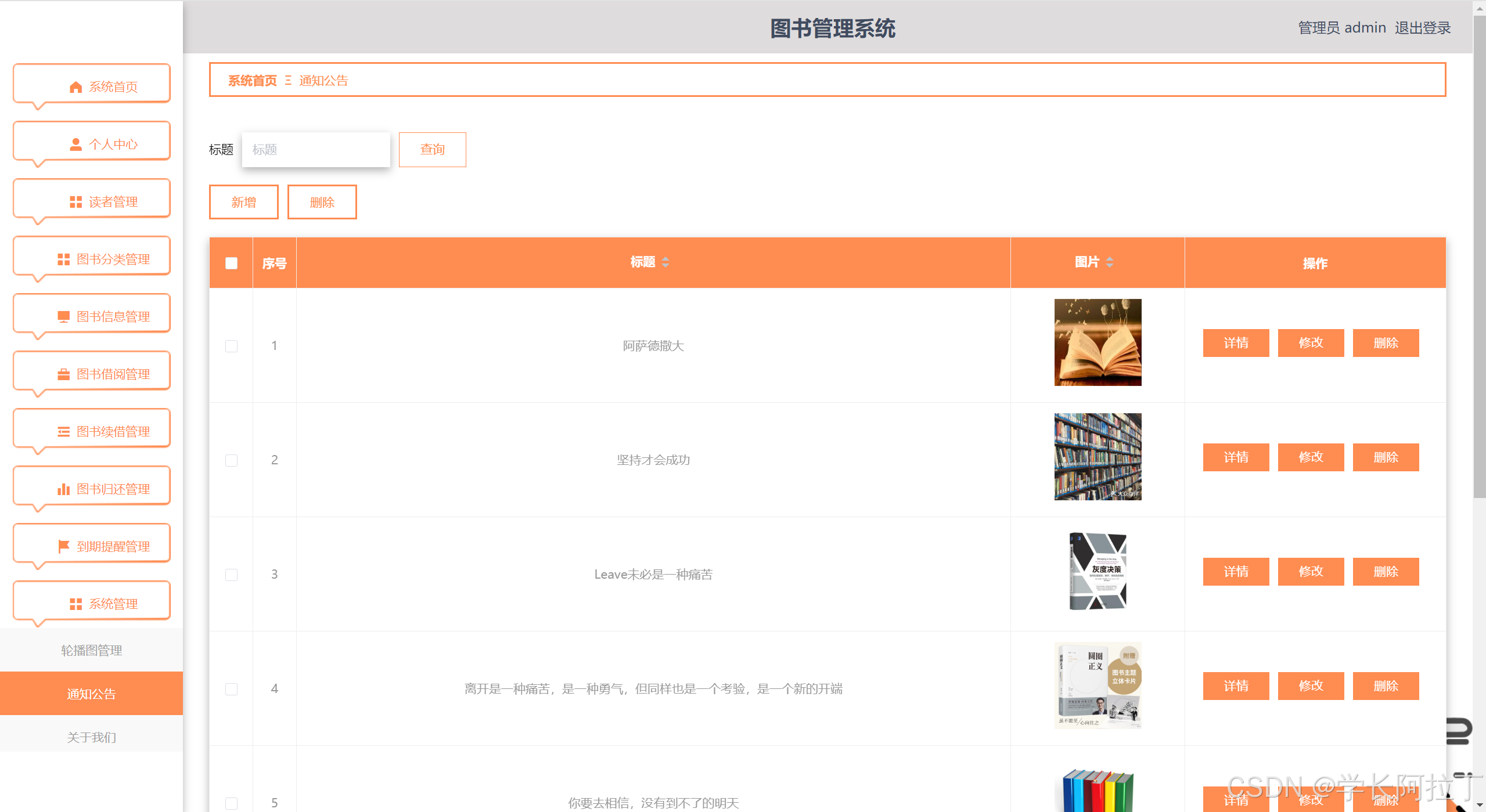Sort by the 图片 column arrows

pyautogui.click(x=1110, y=262)
